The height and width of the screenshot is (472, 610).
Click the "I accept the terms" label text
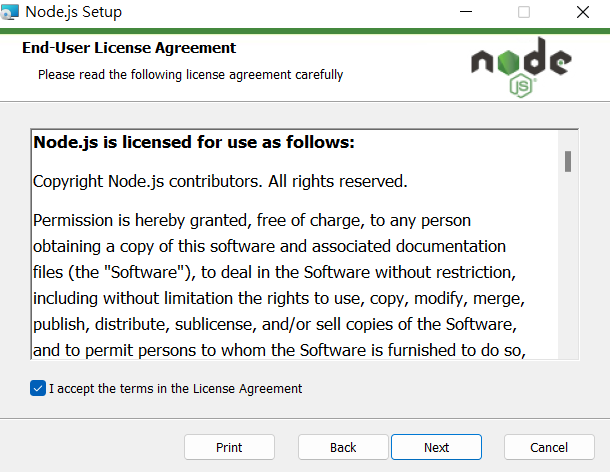click(x=175, y=388)
